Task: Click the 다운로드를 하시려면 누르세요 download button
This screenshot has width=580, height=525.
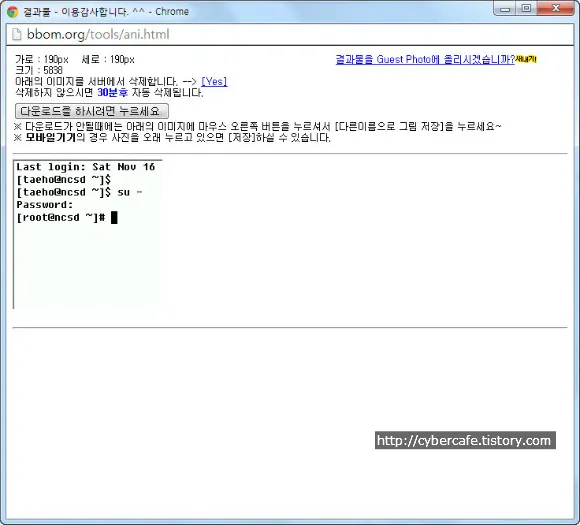Action: click(x=92, y=111)
